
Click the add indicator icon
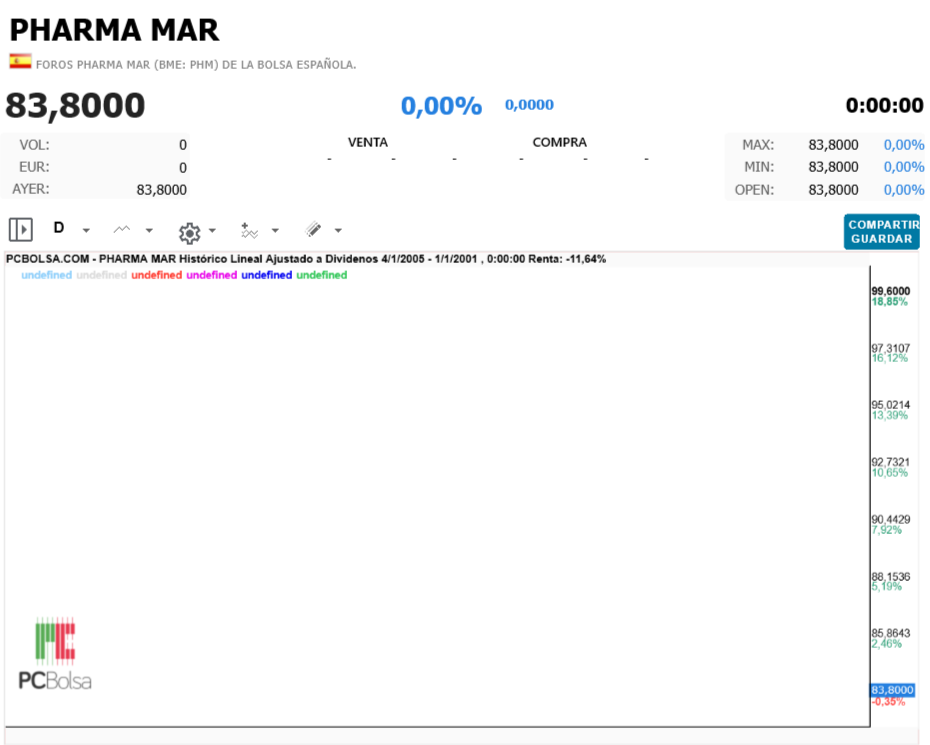pyautogui.click(x=249, y=230)
